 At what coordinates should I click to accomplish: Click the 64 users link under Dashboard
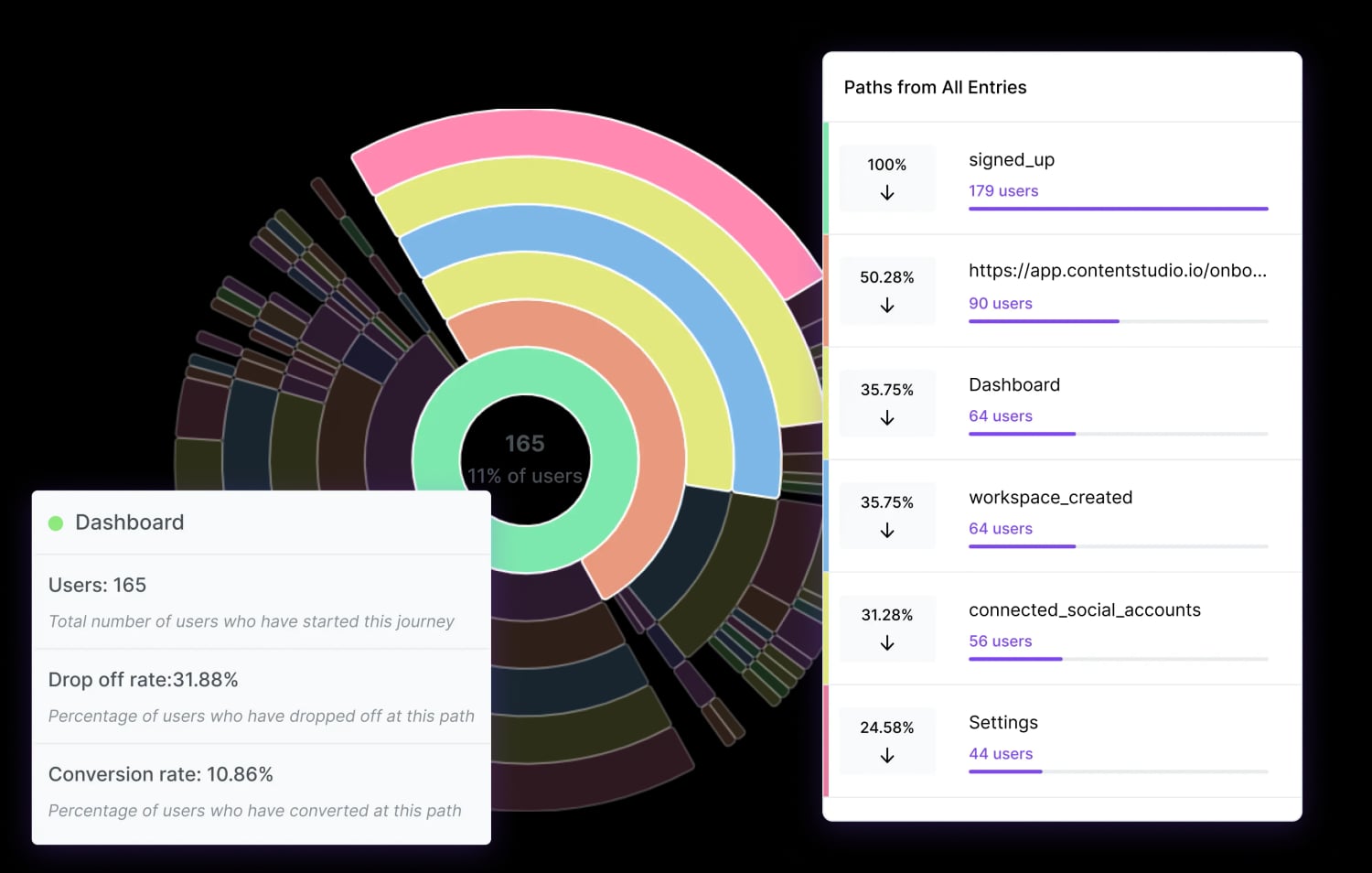tap(1001, 415)
